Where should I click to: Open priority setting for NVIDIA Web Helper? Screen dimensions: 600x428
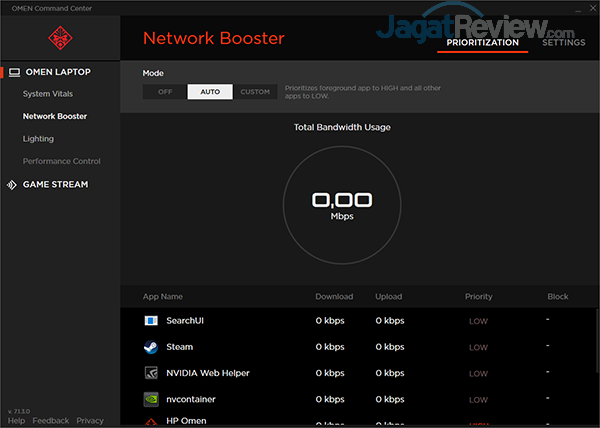(478, 373)
